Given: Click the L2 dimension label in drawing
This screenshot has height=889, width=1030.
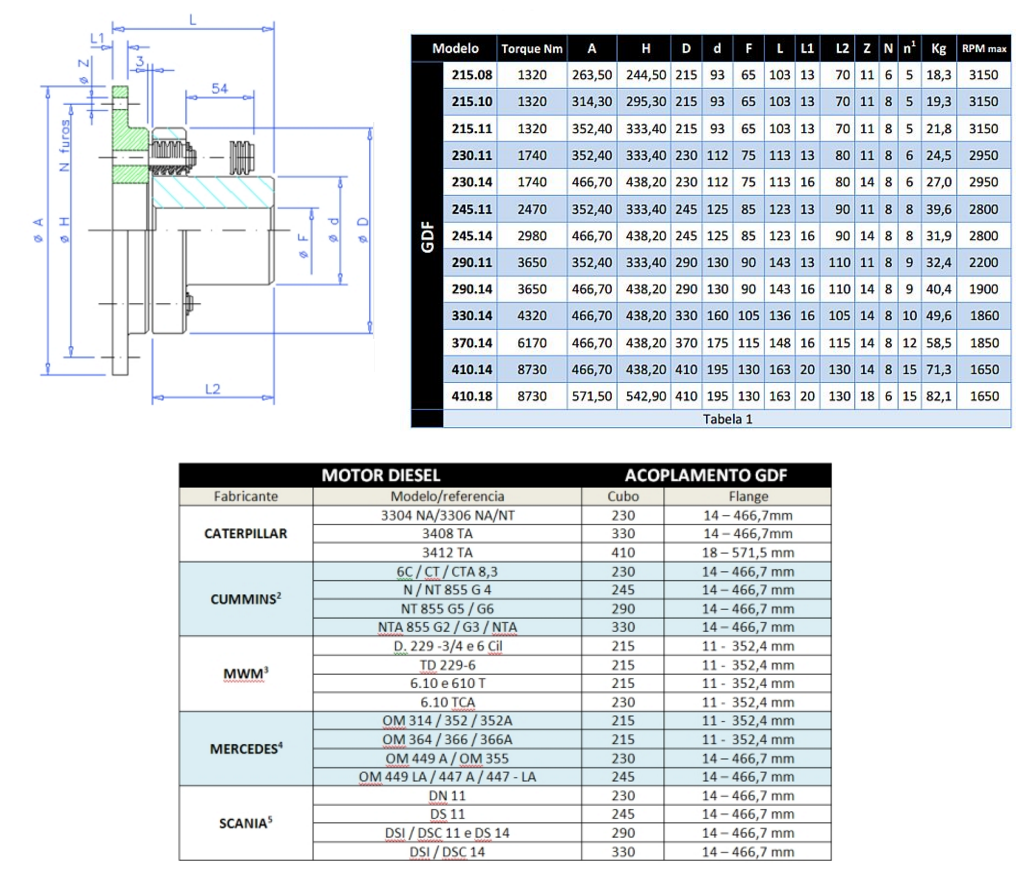Looking at the screenshot, I should pyautogui.click(x=208, y=389).
